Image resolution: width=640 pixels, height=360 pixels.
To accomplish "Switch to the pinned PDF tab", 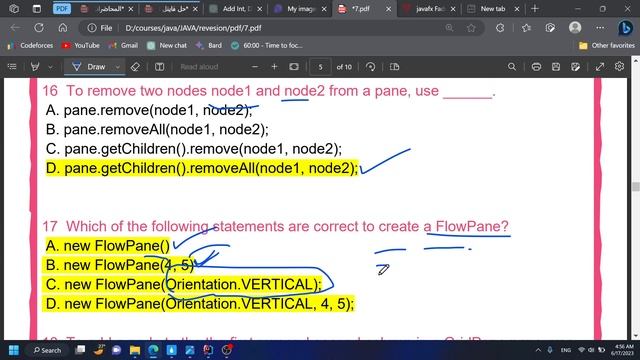I will pyautogui.click(x=62, y=9).
